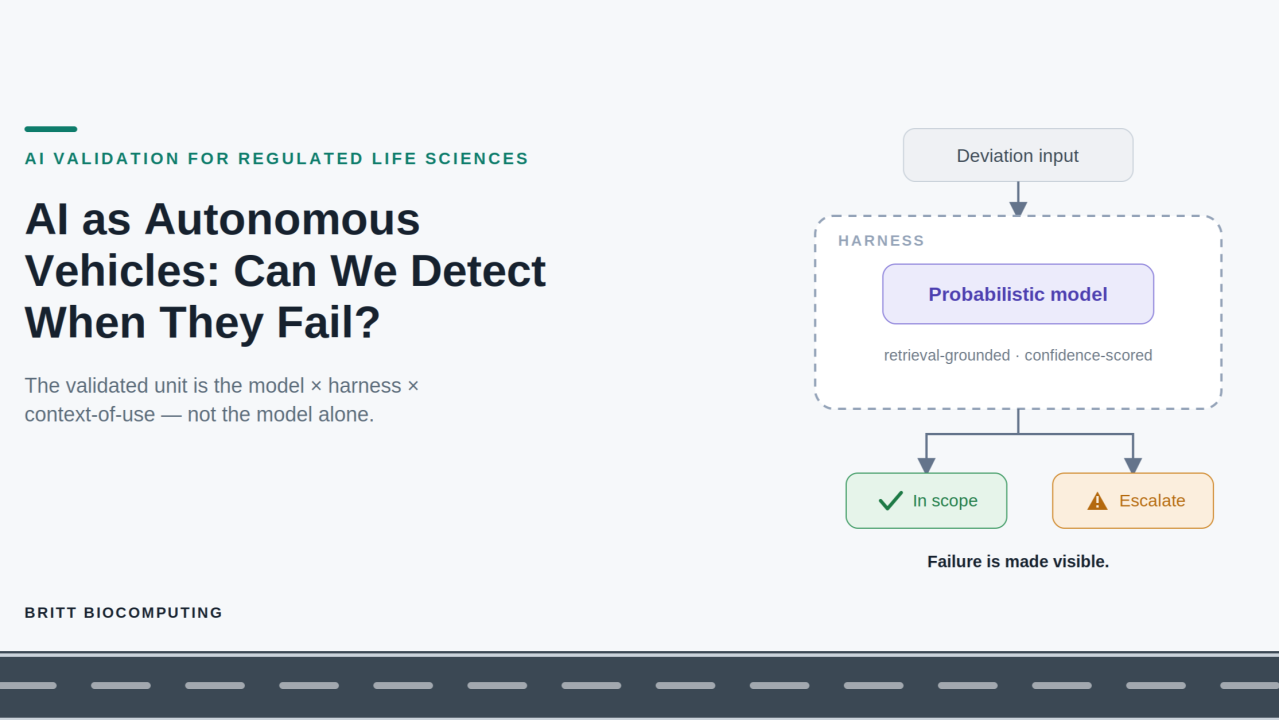This screenshot has height=720, width=1279.
Task: Click the BRITT BIOCOMPUTING footer label
Action: pyautogui.click(x=124, y=613)
